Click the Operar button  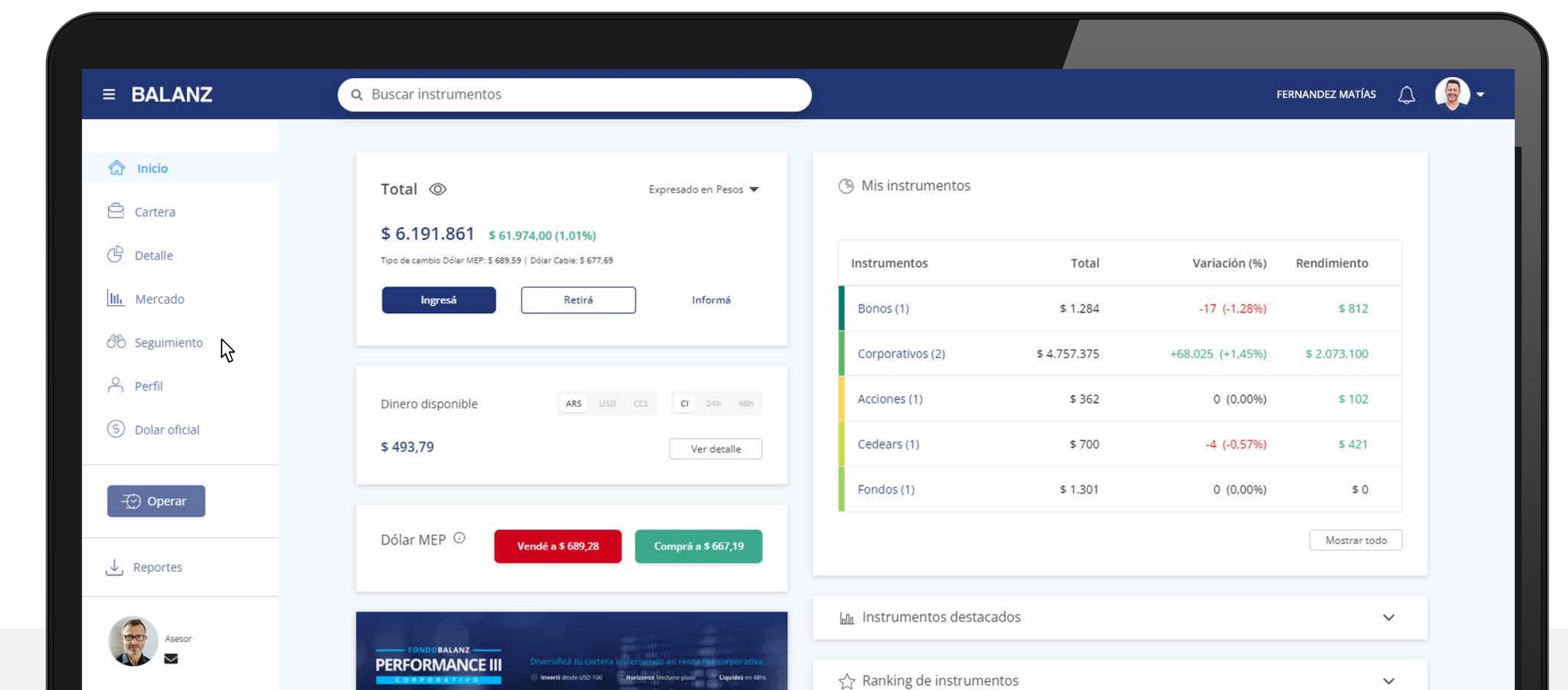[156, 501]
